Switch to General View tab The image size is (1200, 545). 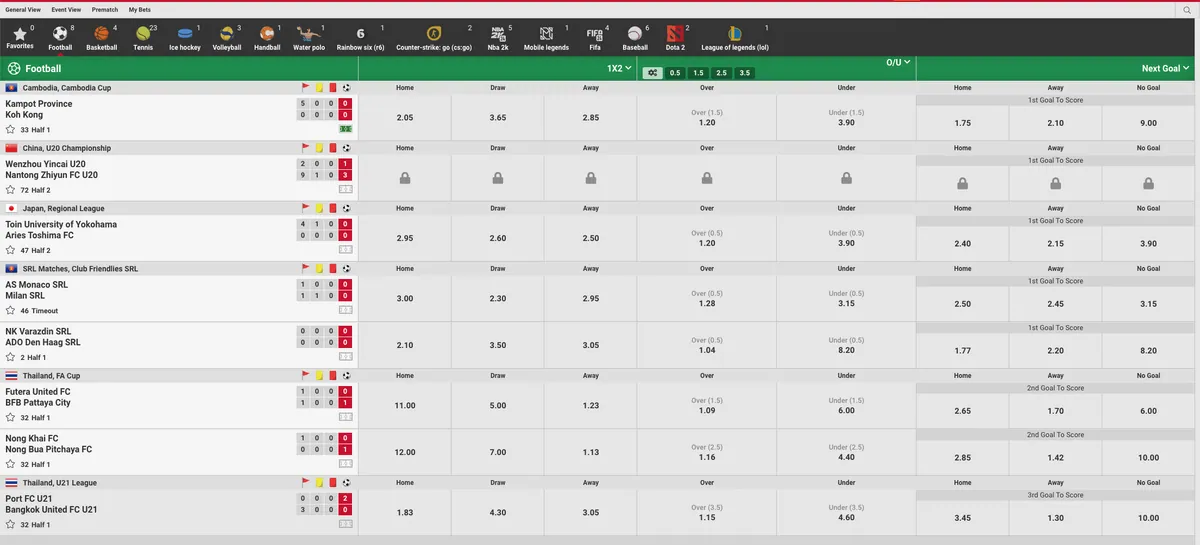[23, 9]
